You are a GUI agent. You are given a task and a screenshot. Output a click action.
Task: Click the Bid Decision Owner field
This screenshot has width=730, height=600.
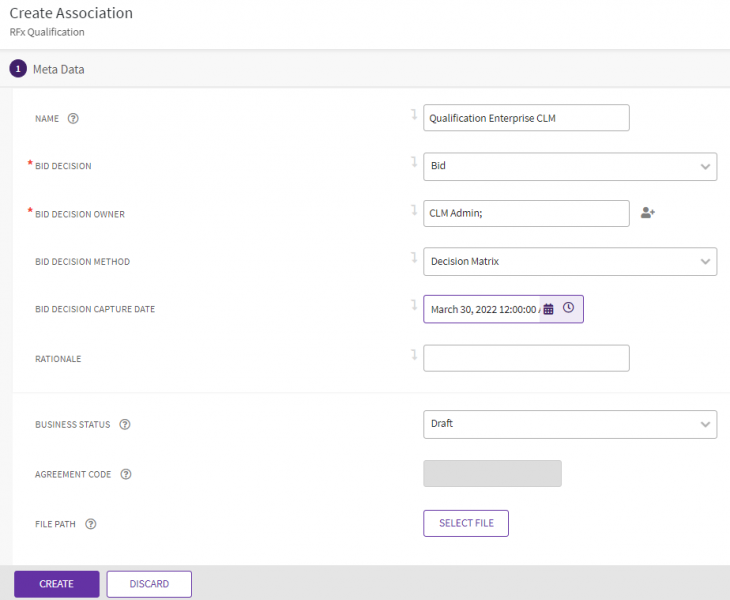526,213
